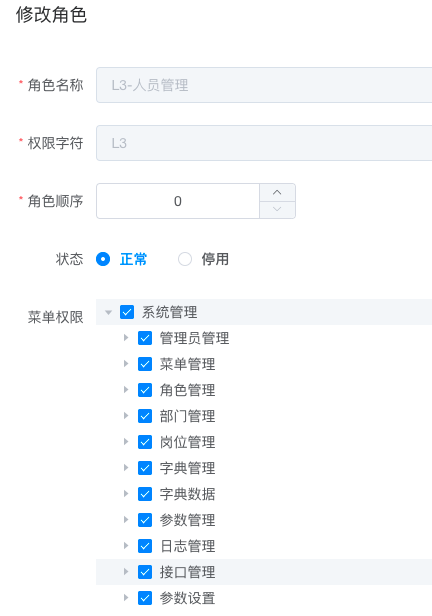Viewport: 432px width, 616px height.
Task: Select the 字典管理 tree label
Action: pyautogui.click(x=187, y=468)
